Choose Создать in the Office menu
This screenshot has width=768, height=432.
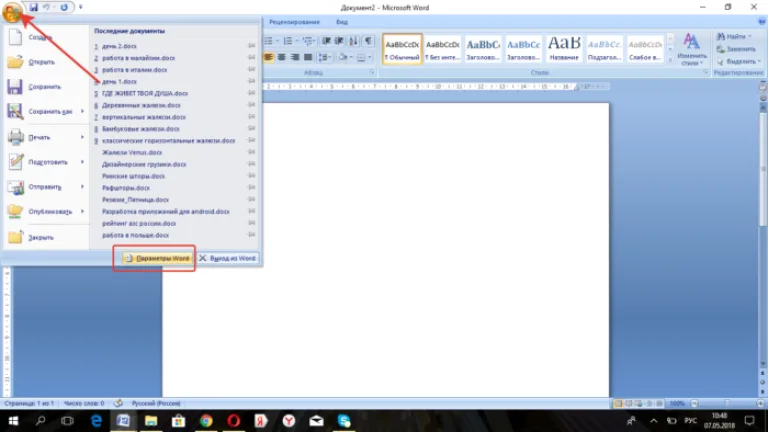click(46, 37)
